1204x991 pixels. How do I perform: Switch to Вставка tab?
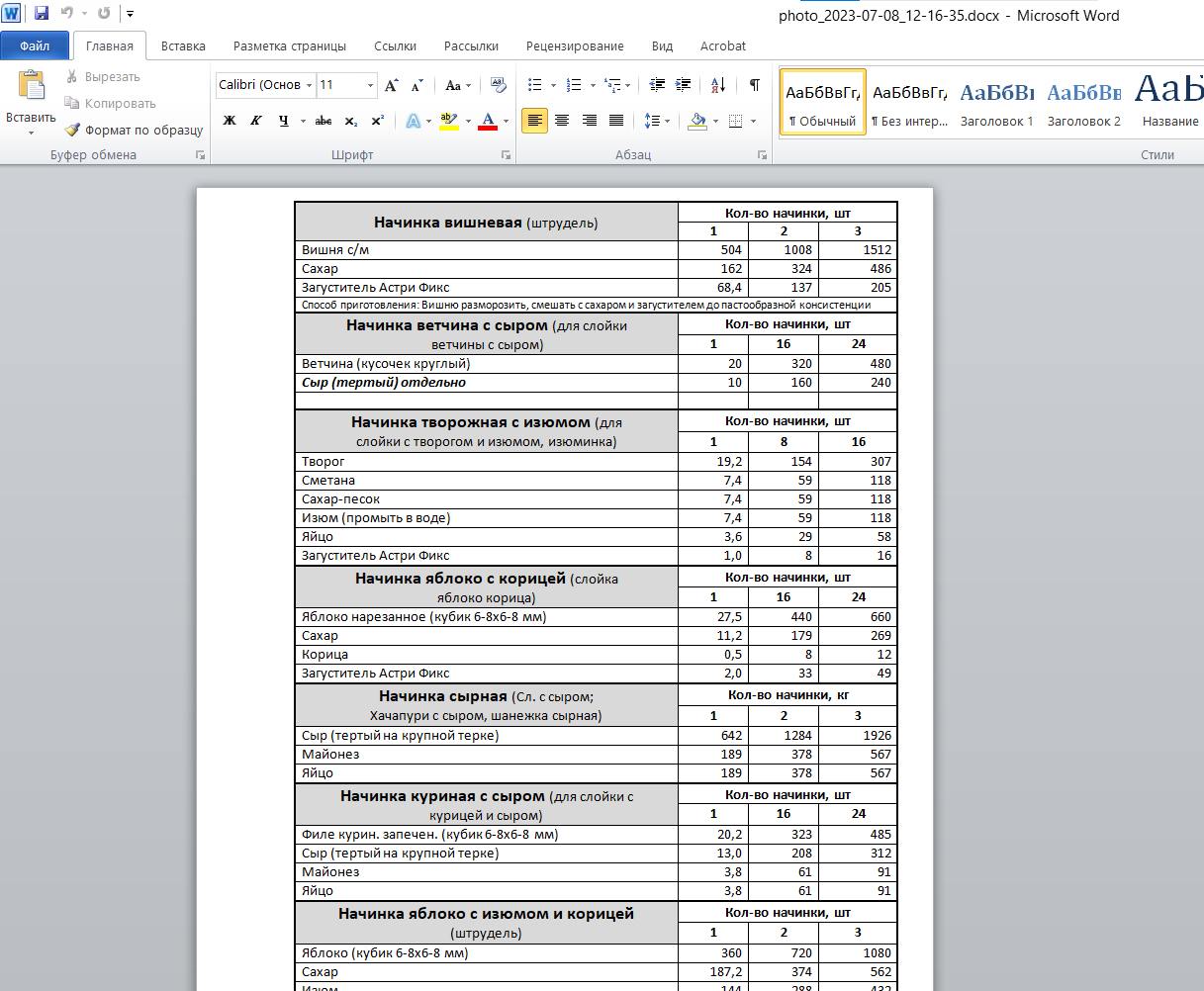(183, 45)
